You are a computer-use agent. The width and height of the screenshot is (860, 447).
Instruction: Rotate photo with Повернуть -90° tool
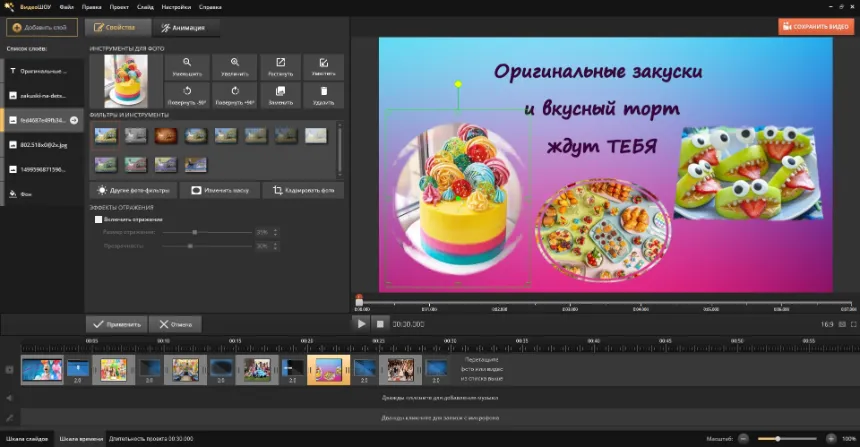(186, 95)
